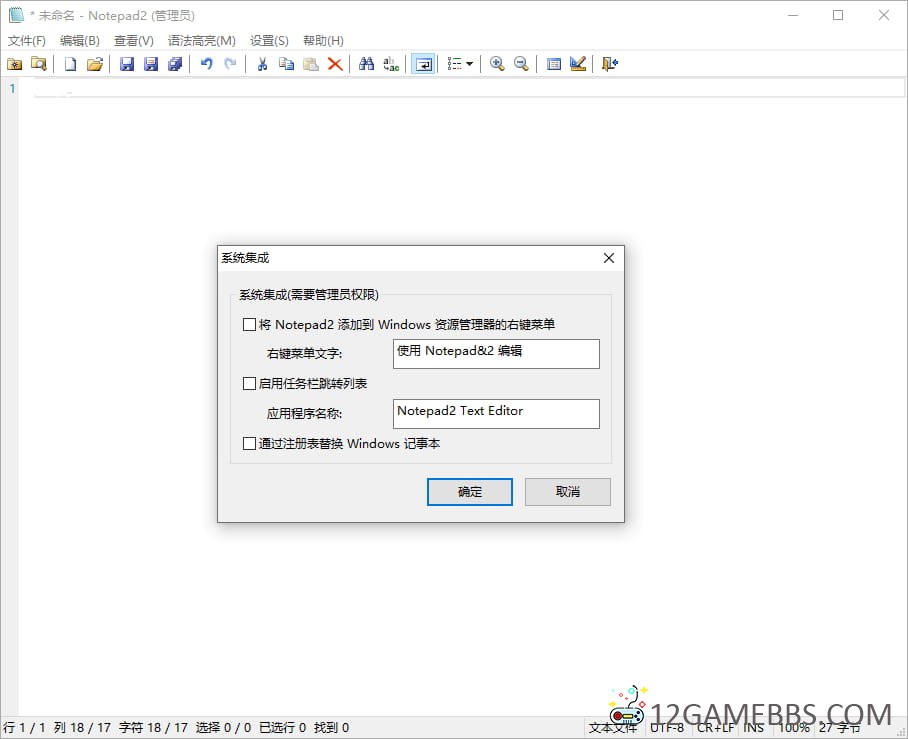The image size is (908, 739).
Task: Save the file with the first floppy icon
Action: 127,64
